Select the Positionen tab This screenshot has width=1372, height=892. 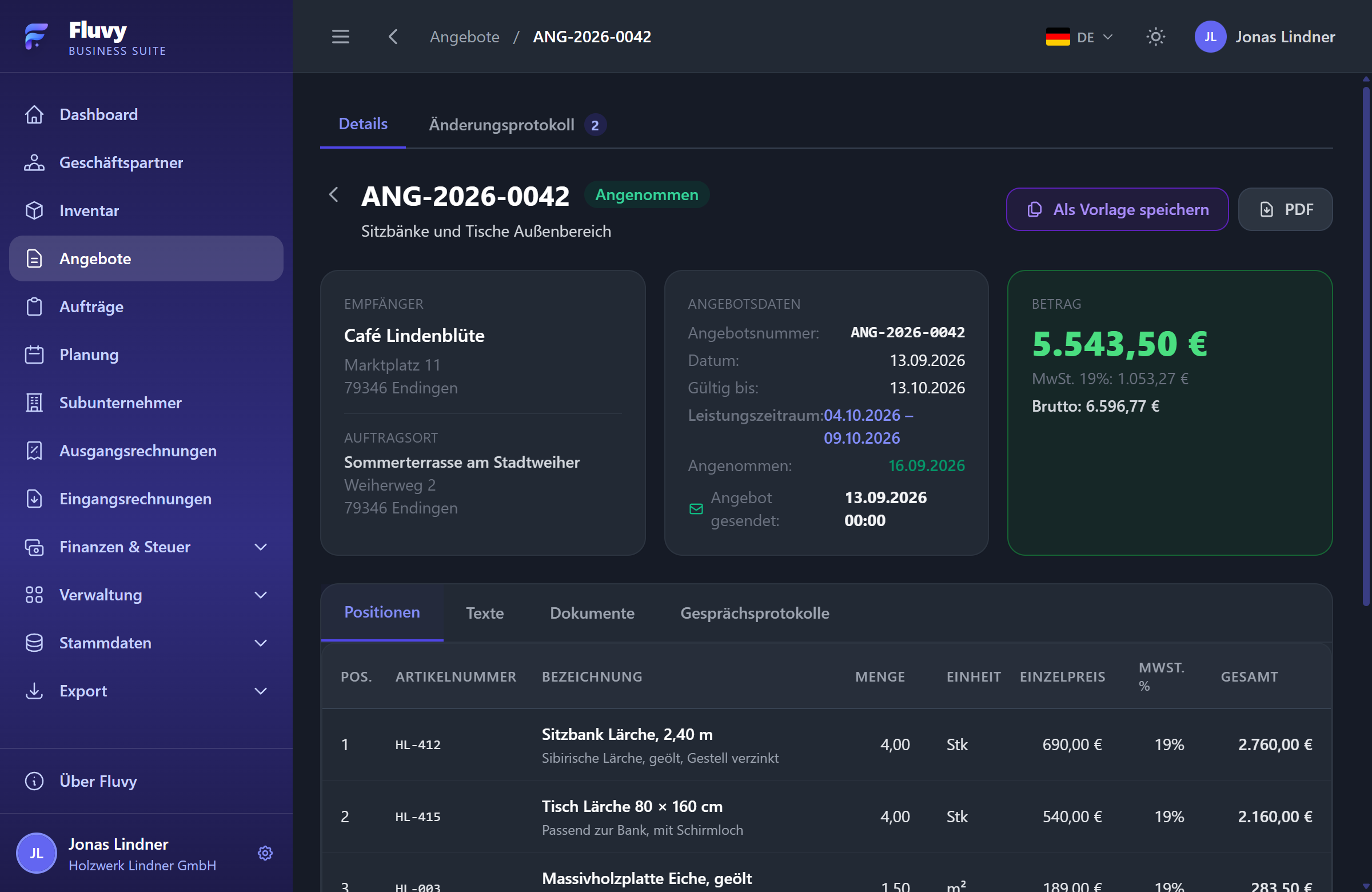(382, 613)
